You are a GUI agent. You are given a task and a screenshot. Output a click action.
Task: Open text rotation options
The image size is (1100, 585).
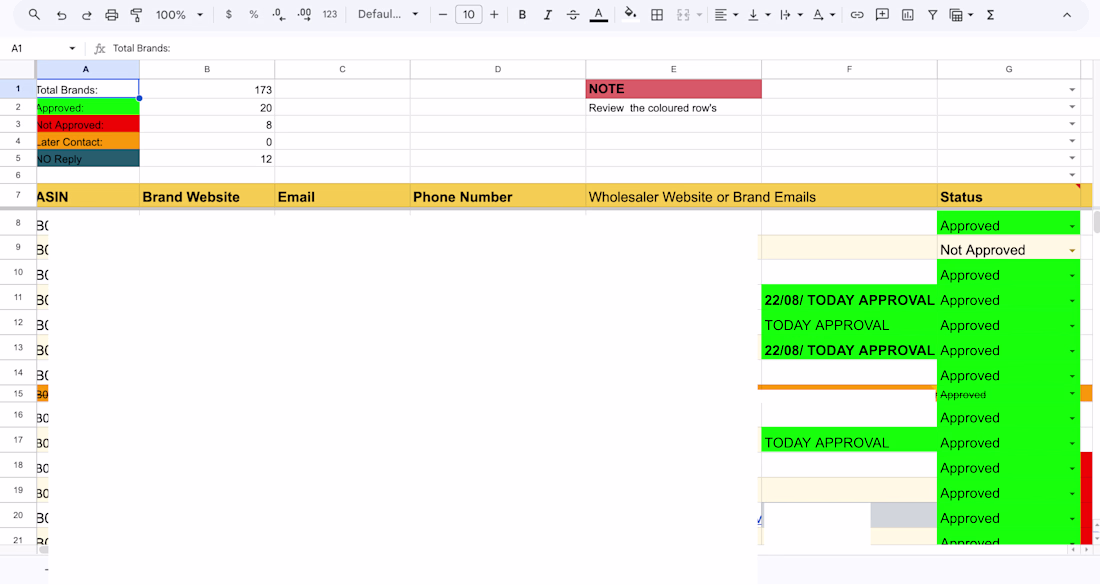(823, 14)
